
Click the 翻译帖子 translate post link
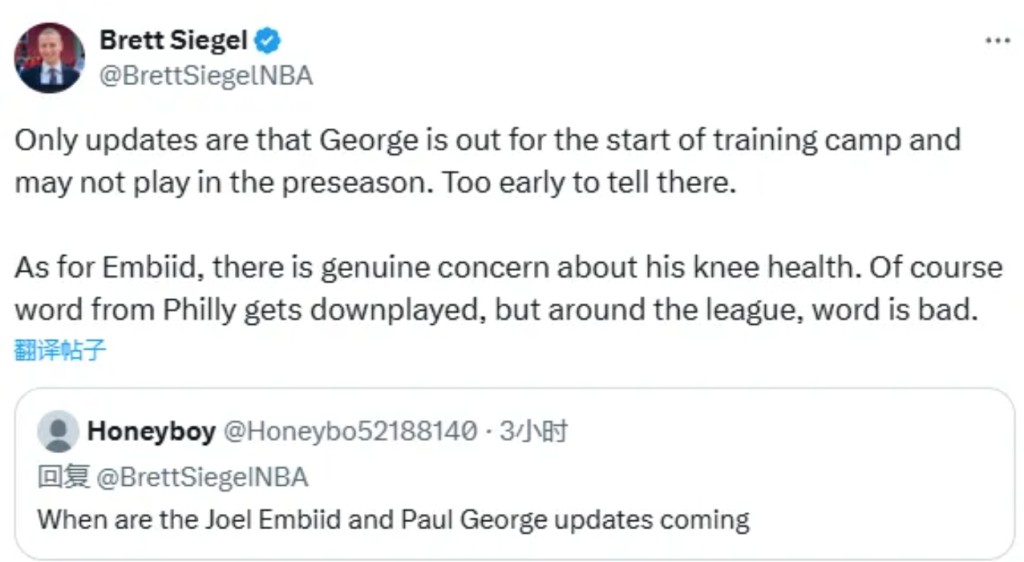[59, 350]
